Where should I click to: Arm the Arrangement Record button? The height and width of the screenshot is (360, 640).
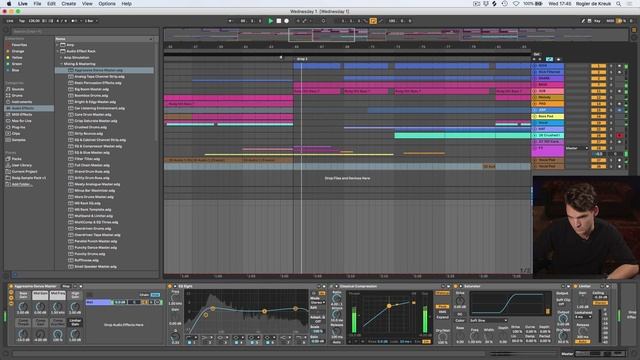[x=287, y=21]
